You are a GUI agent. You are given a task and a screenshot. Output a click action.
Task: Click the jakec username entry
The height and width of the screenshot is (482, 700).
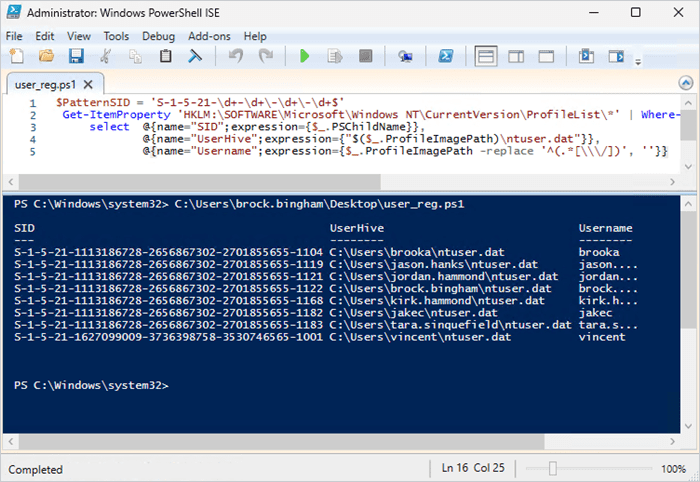595,312
